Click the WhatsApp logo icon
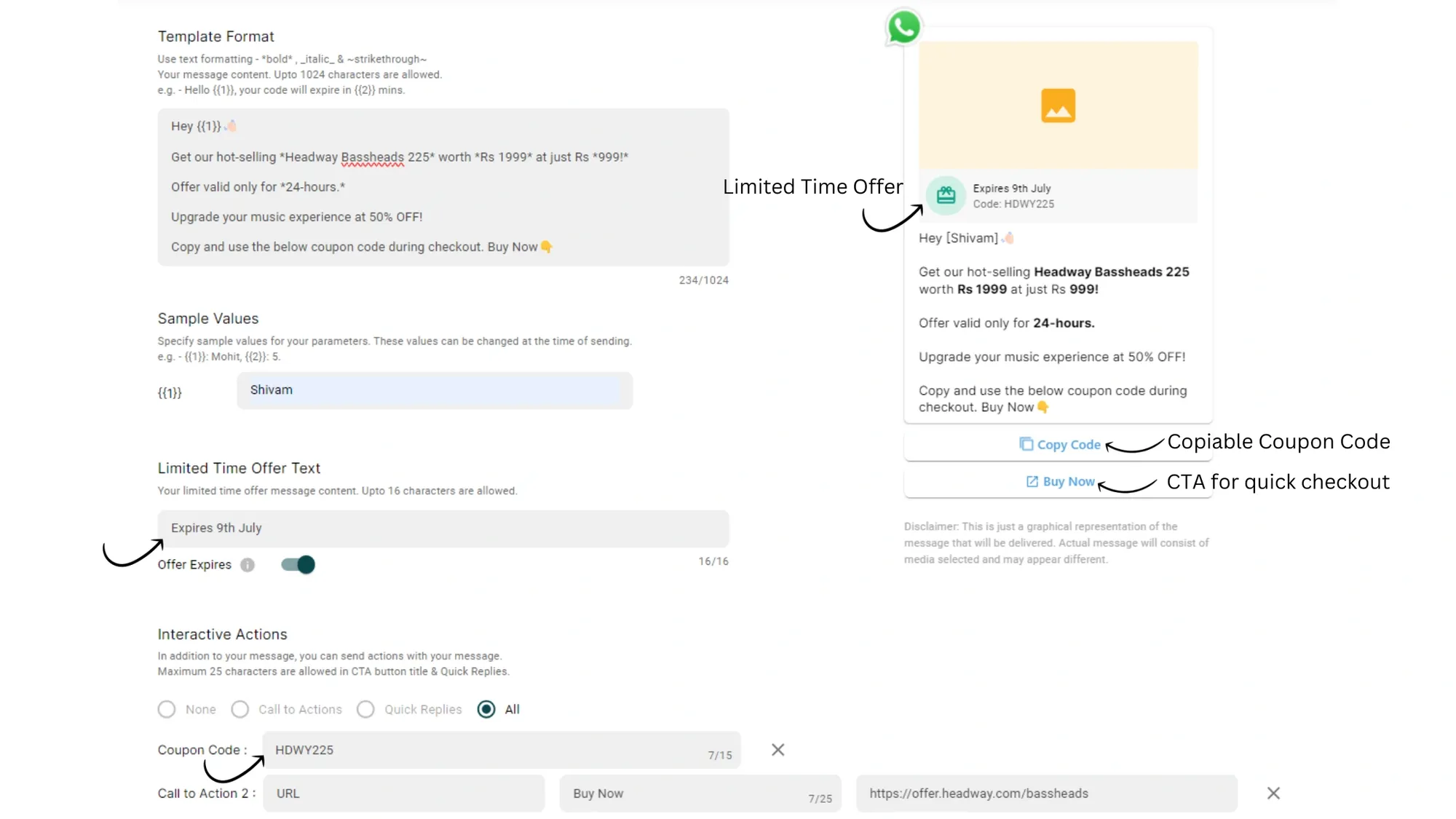The height and width of the screenshot is (819, 1456). 903,28
